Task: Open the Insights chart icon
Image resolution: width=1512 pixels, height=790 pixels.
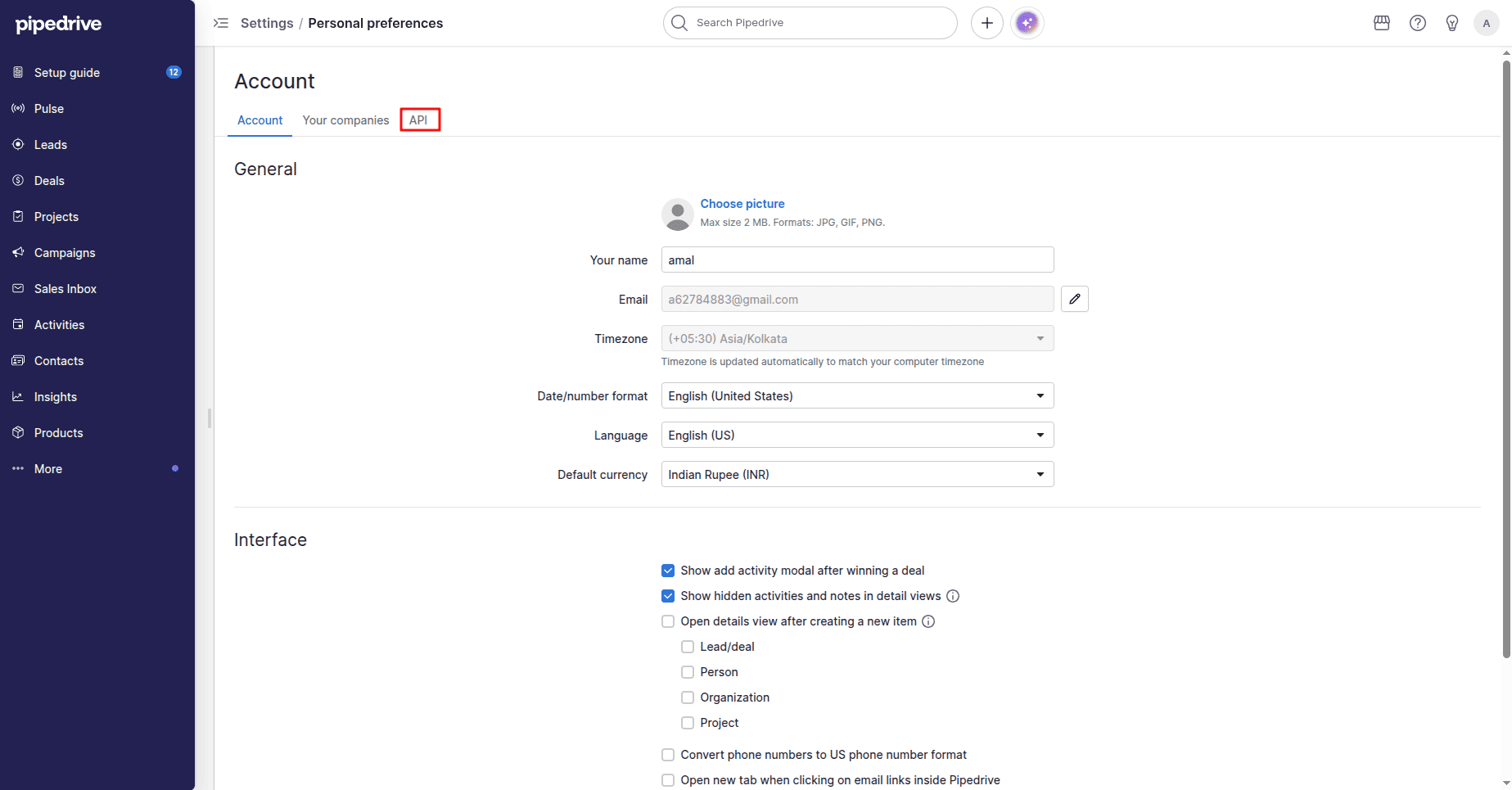Action: [x=18, y=396]
